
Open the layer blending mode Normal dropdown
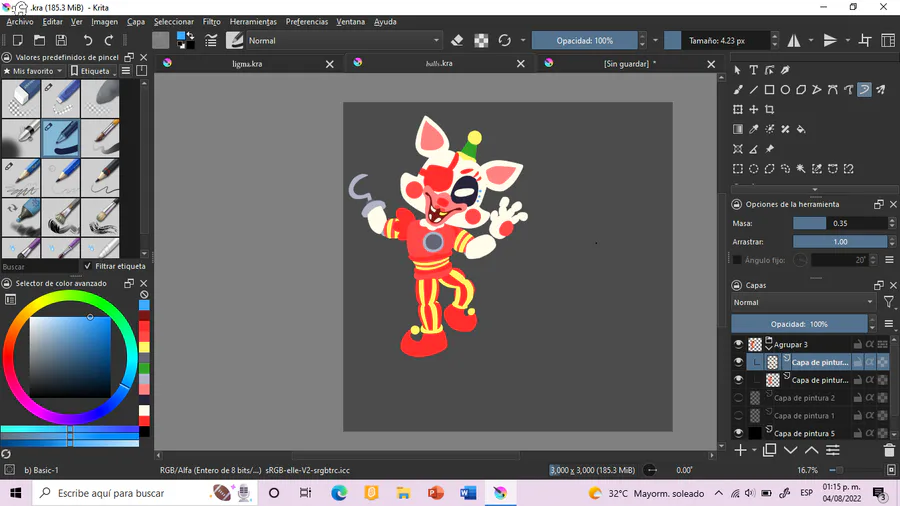pos(802,302)
